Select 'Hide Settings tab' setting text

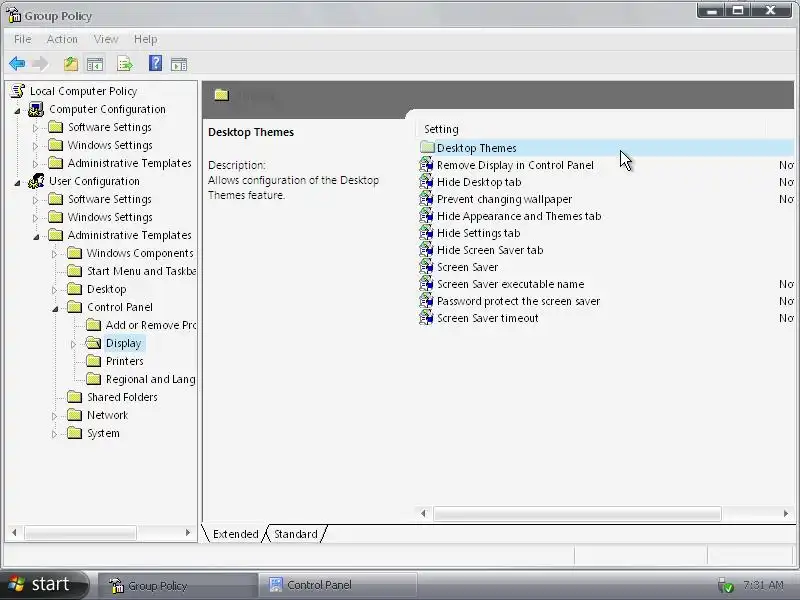click(x=478, y=233)
